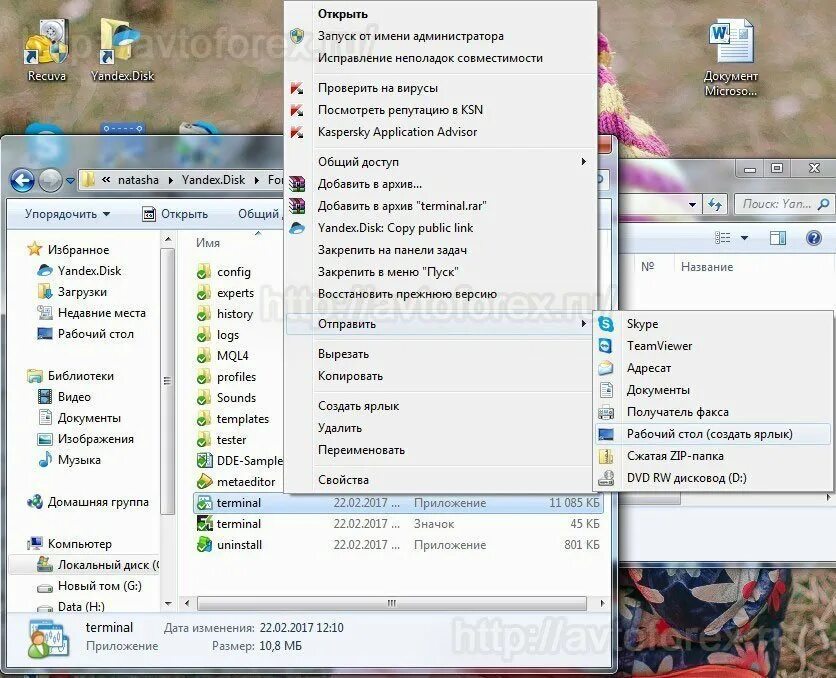The height and width of the screenshot is (678, 836).
Task: Open address bar history dropdown in back window
Action: [692, 204]
